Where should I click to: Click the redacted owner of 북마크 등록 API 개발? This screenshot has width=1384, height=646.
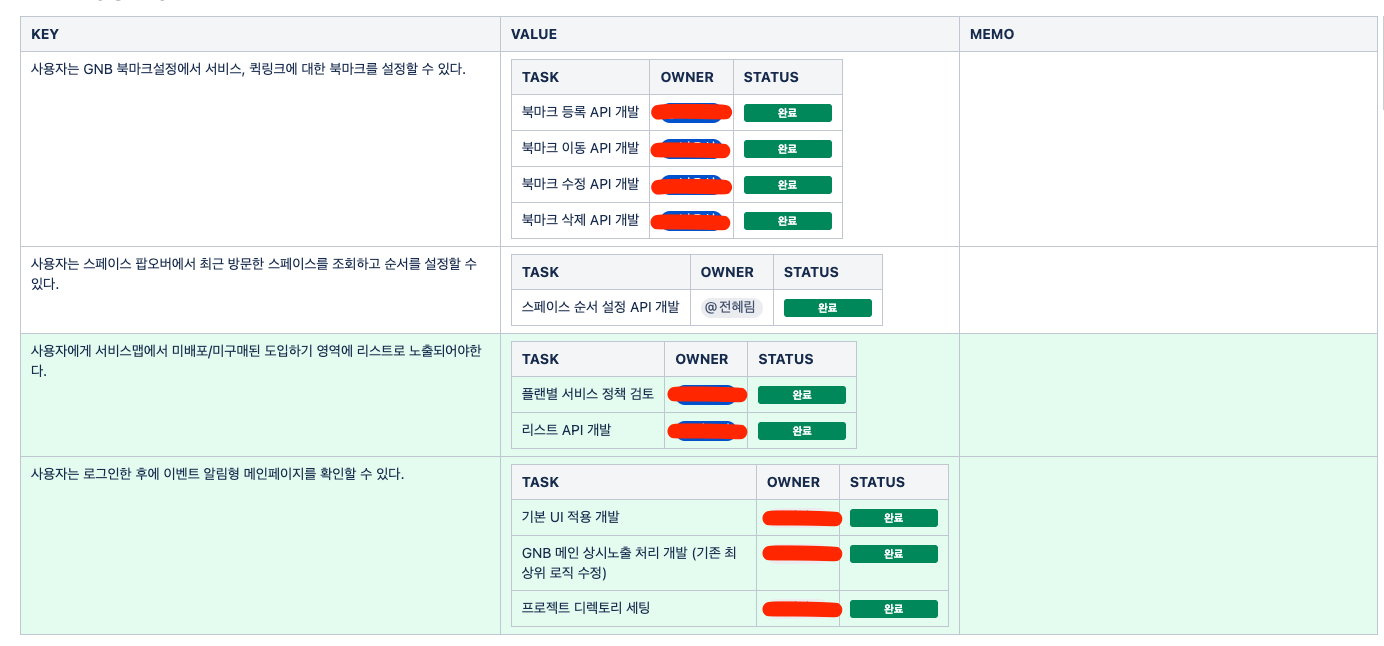coord(691,112)
